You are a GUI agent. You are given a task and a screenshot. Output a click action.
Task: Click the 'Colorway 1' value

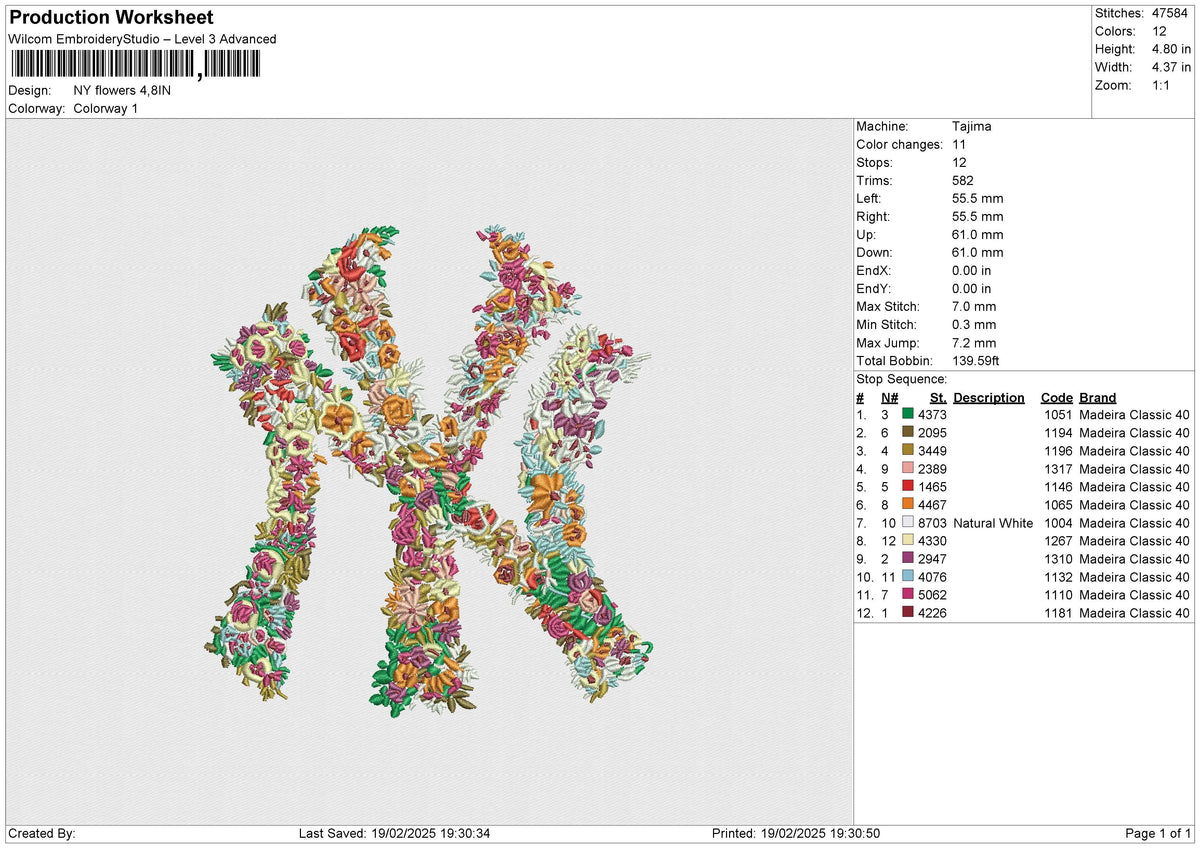click(x=106, y=108)
